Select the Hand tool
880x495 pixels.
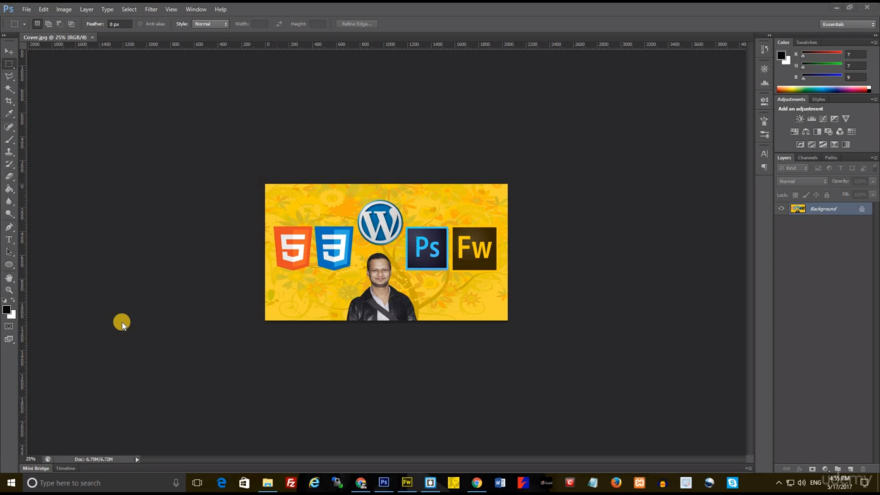(10, 278)
